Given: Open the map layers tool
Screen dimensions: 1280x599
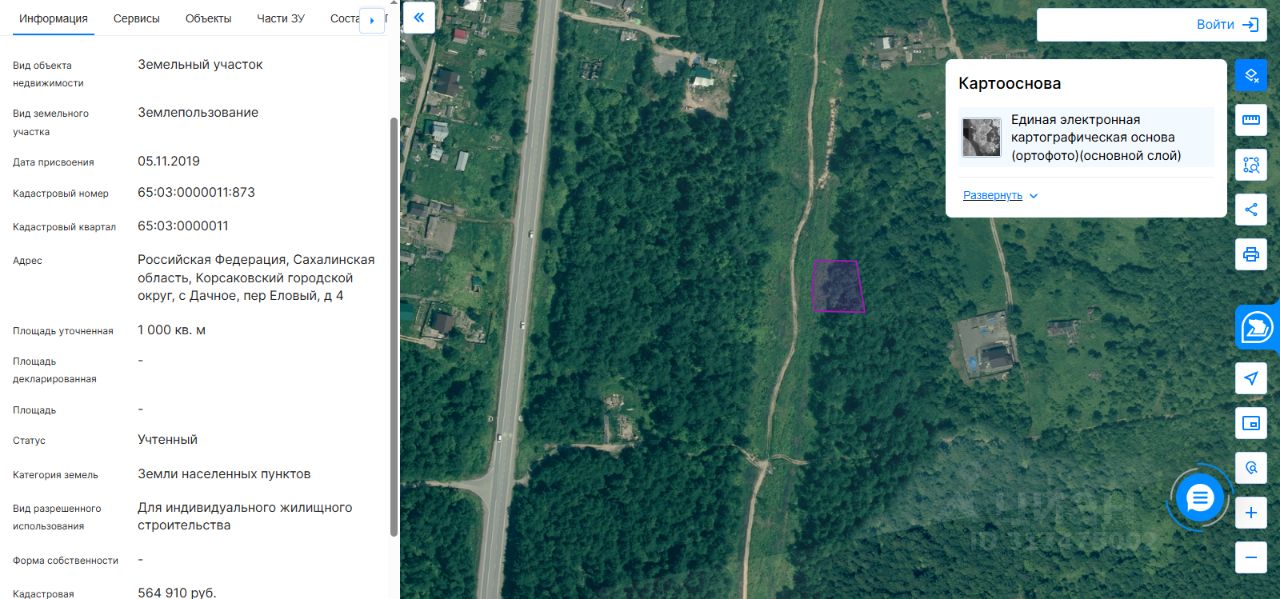Looking at the screenshot, I should click(1250, 75).
